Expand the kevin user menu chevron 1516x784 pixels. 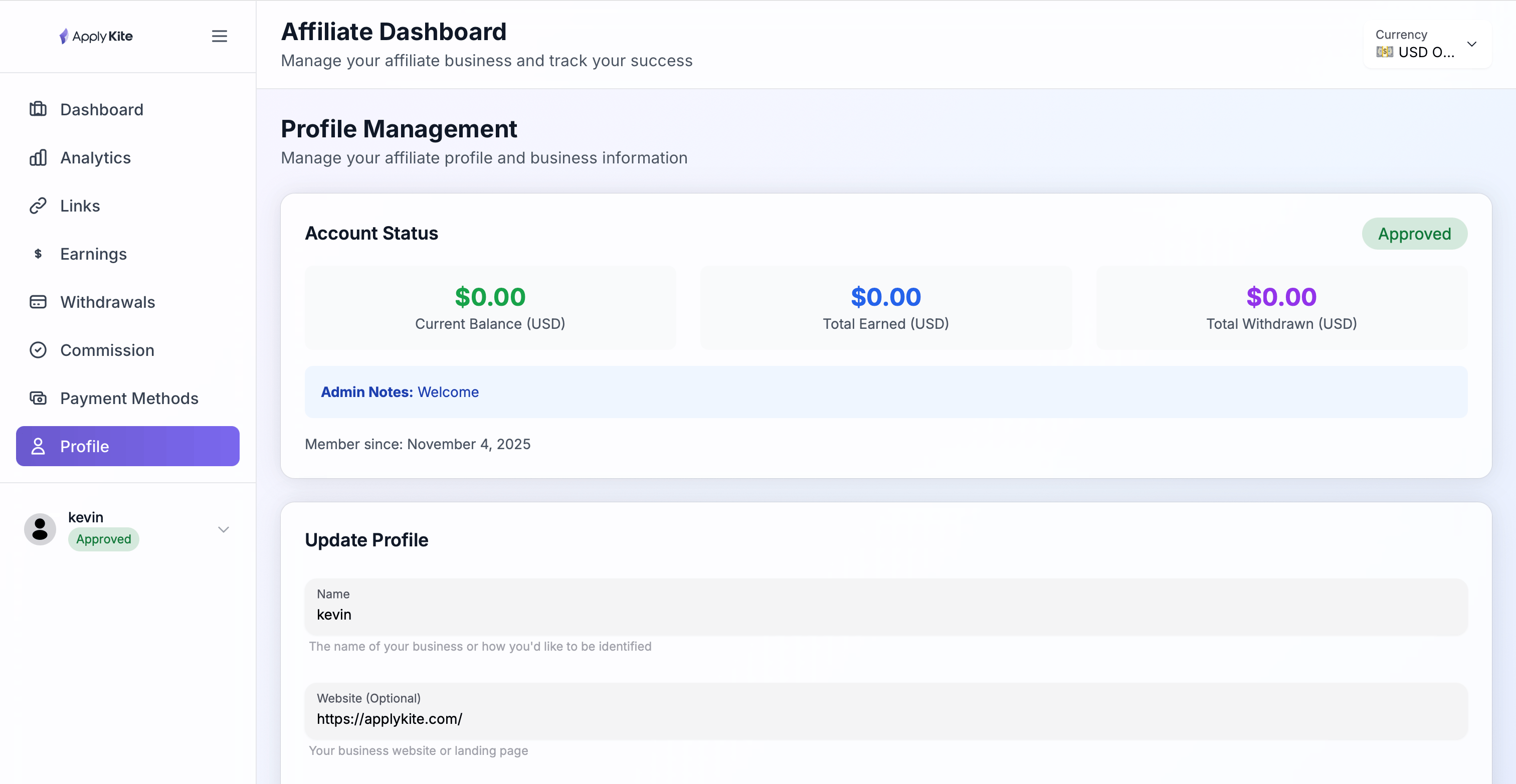223,529
